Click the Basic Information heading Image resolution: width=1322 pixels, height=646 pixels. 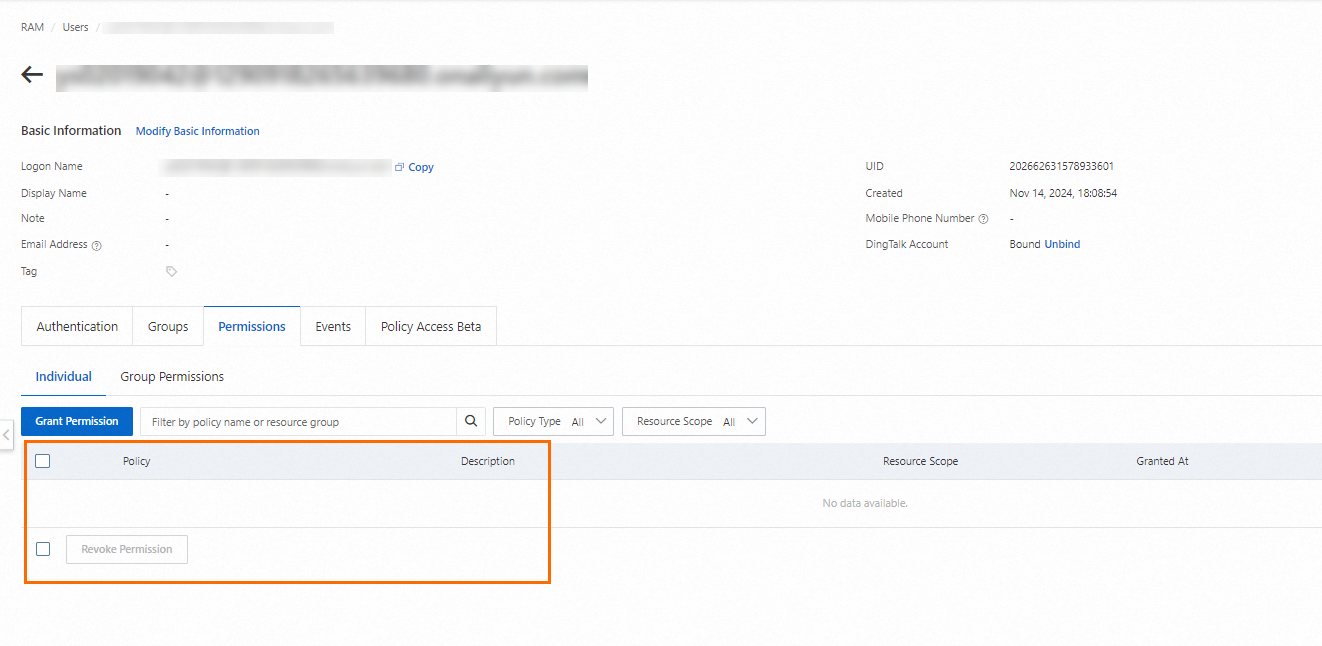pos(71,131)
